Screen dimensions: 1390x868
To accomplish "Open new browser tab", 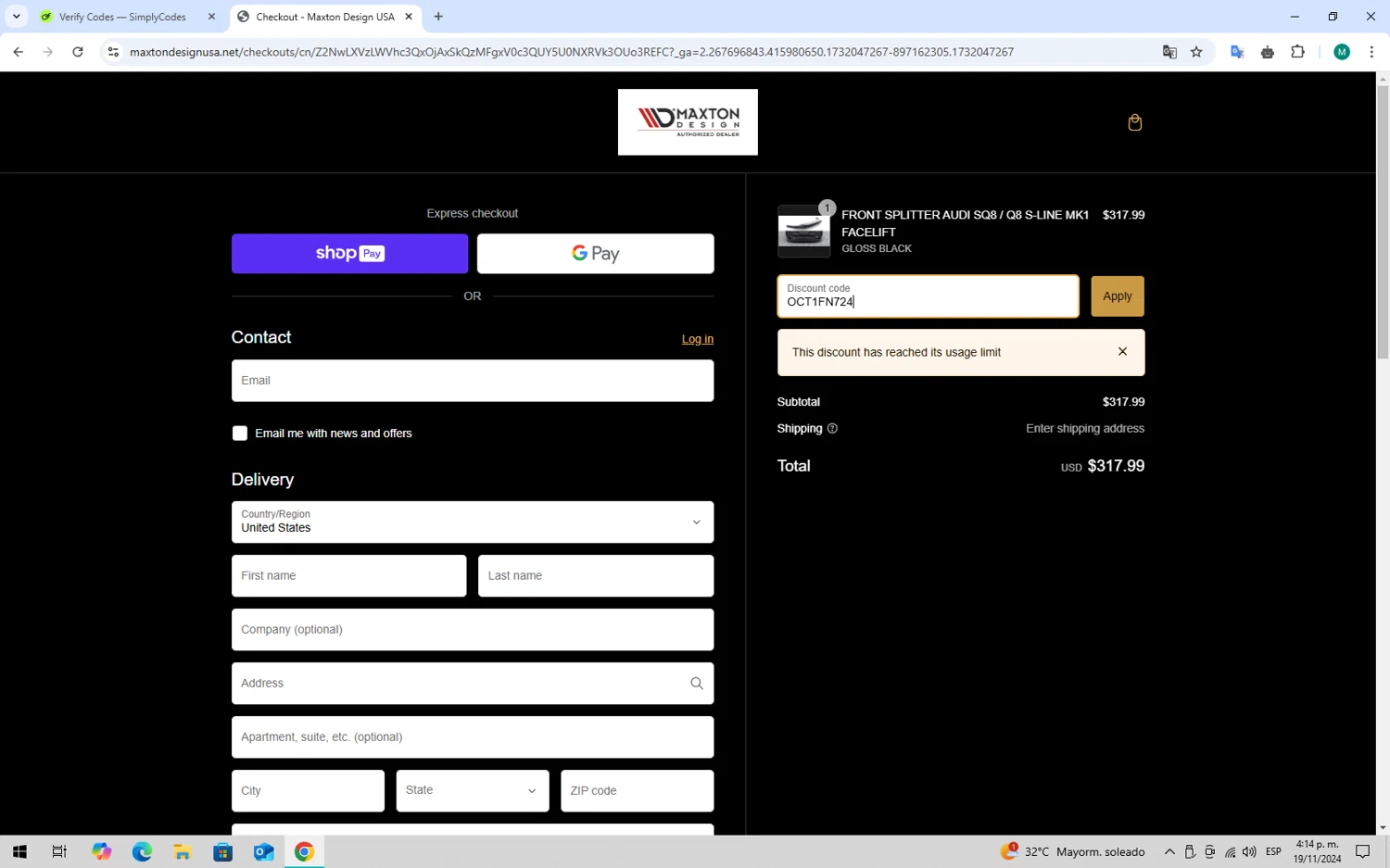I will (x=438, y=17).
